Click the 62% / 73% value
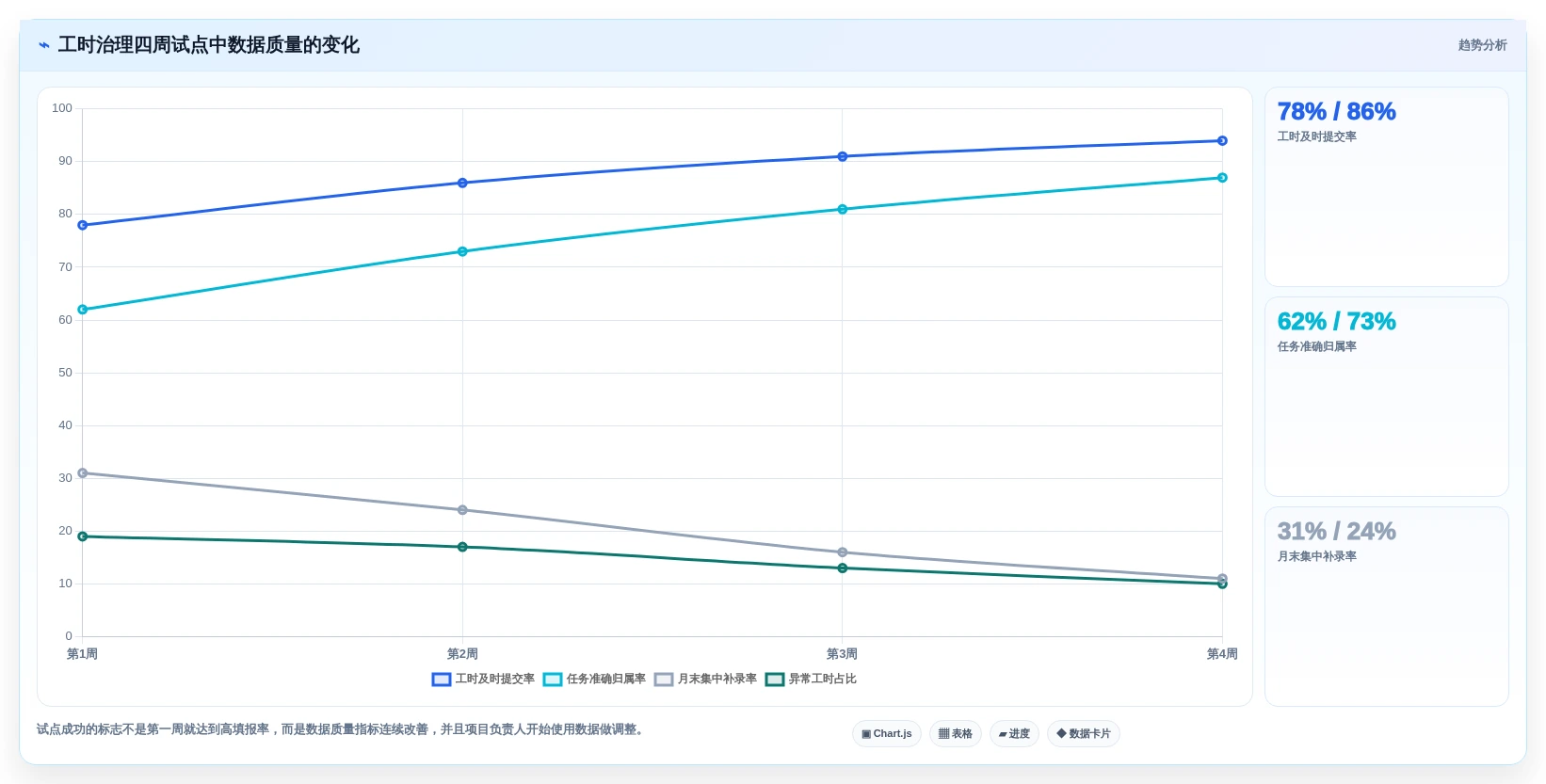 (x=1336, y=322)
